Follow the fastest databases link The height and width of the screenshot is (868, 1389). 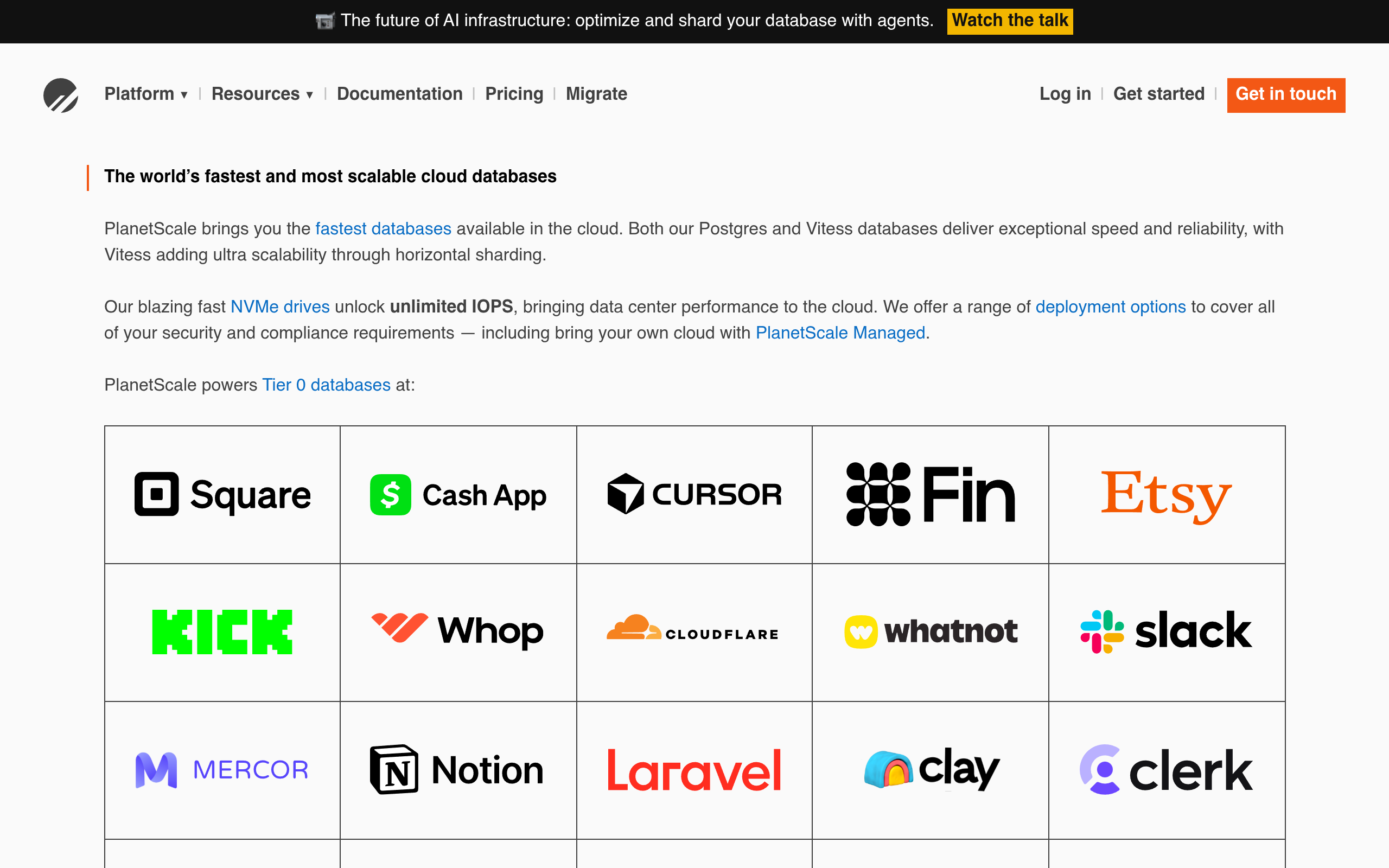(x=384, y=229)
